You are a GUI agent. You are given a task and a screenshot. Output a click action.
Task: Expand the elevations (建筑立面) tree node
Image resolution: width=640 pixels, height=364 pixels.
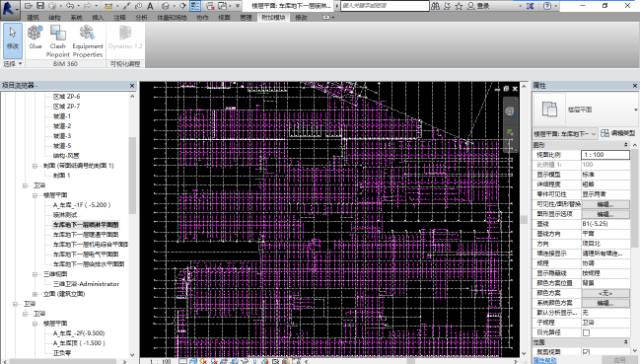tap(36, 294)
